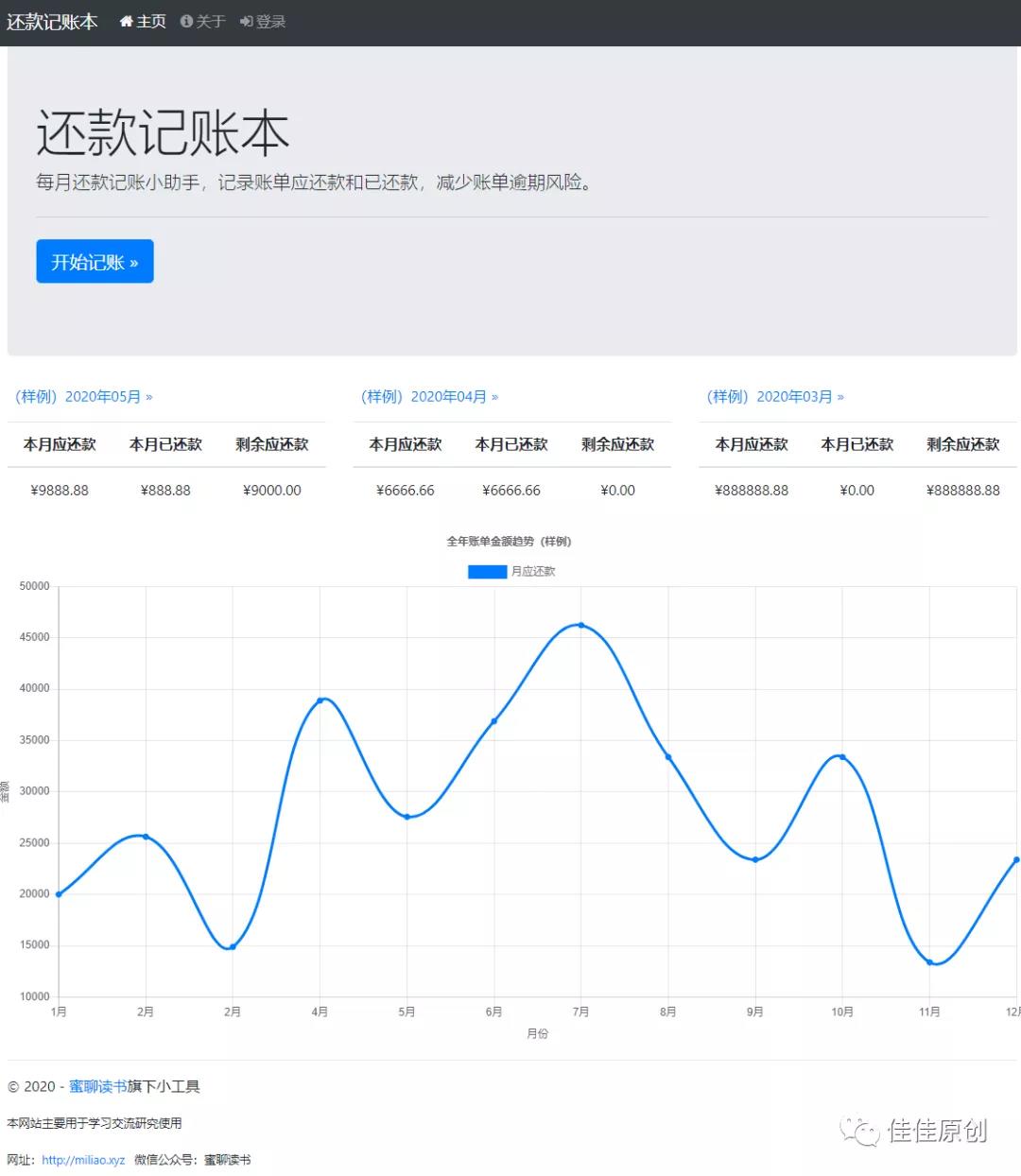1021x1176 pixels.
Task: Toggle the 月应还款 legend color box
Action: click(487, 572)
